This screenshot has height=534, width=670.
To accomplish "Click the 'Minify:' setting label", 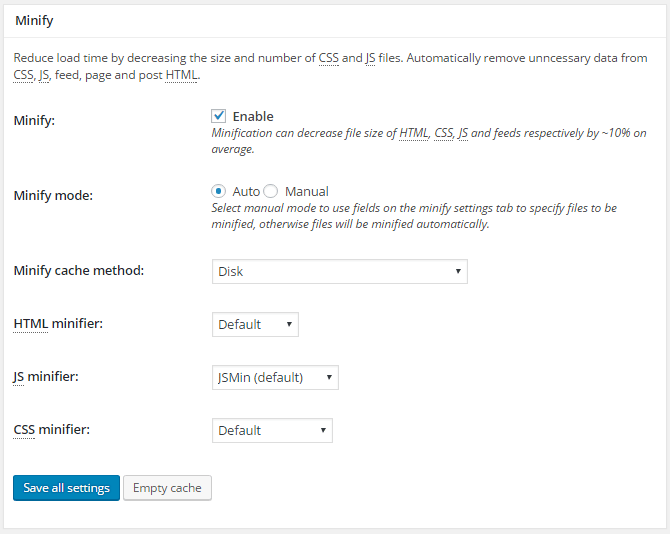I will [34, 120].
